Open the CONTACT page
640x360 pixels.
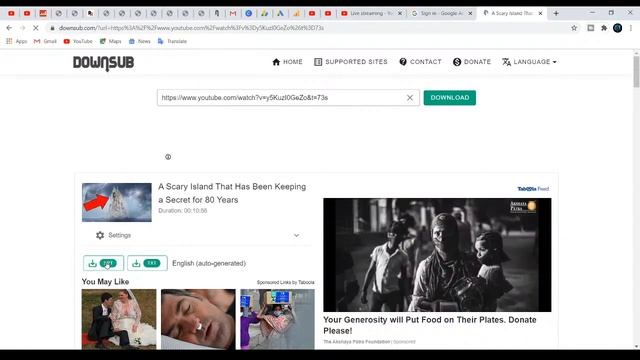tap(420, 62)
